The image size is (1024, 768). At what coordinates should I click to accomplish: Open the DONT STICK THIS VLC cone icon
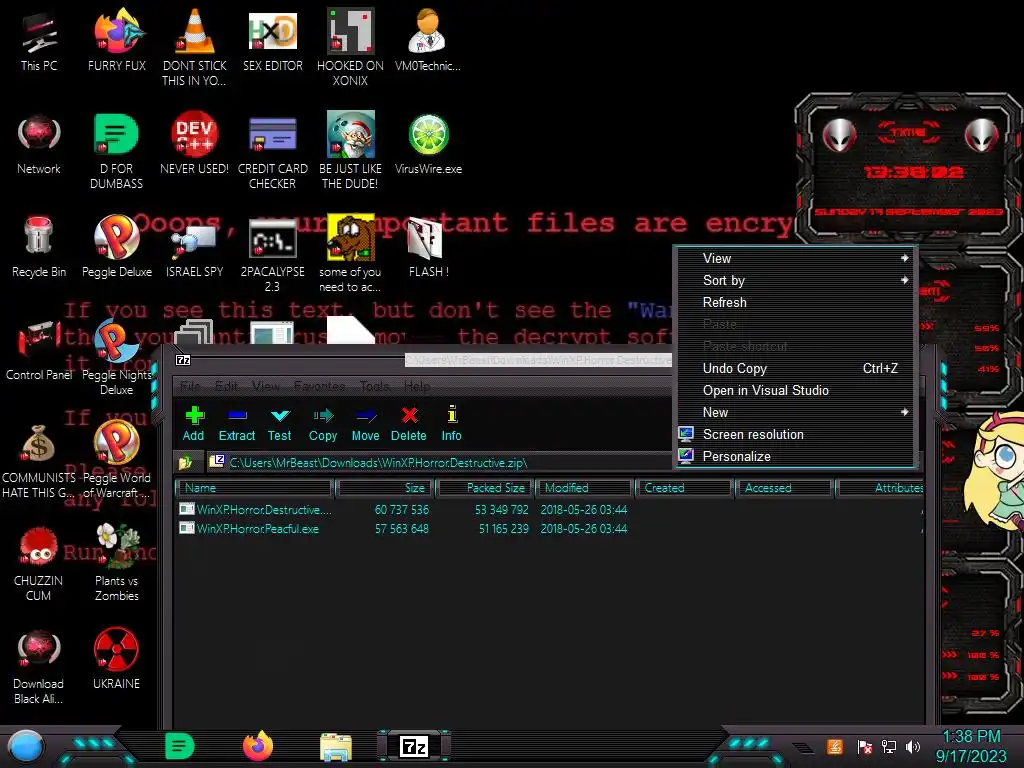[x=195, y=47]
